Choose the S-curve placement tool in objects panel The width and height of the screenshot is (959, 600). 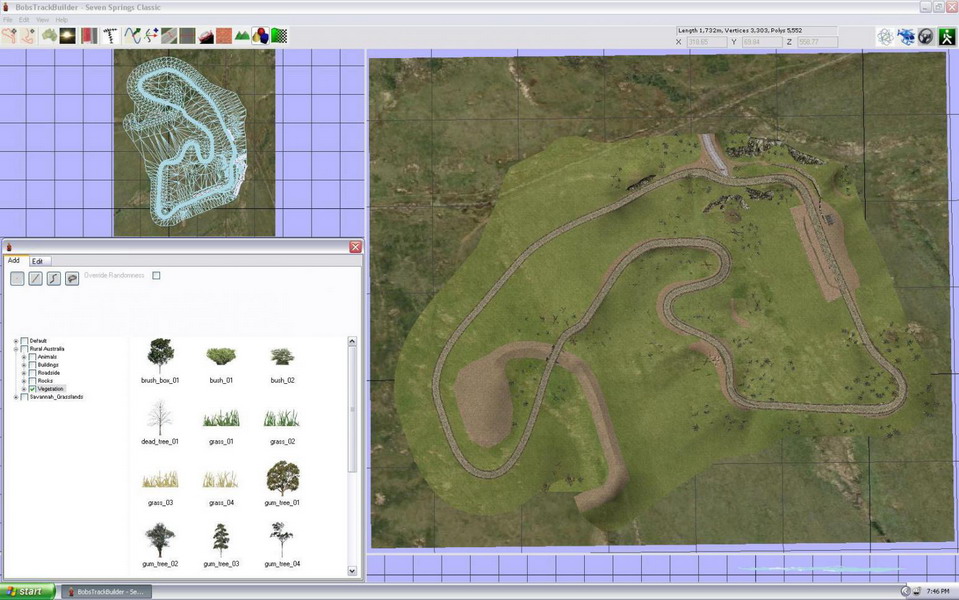(52, 278)
